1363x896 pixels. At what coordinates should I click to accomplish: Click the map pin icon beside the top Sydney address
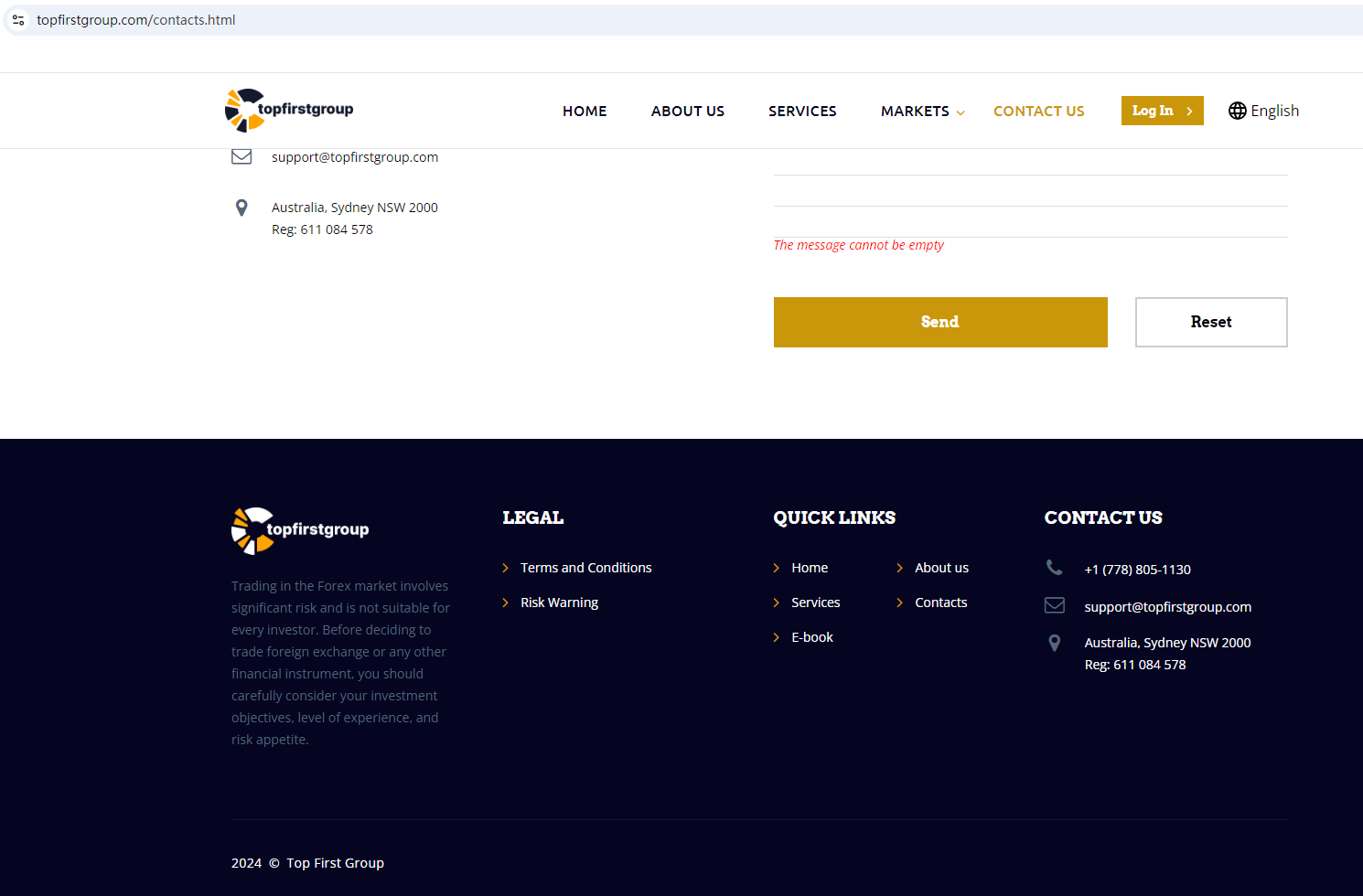pos(241,208)
